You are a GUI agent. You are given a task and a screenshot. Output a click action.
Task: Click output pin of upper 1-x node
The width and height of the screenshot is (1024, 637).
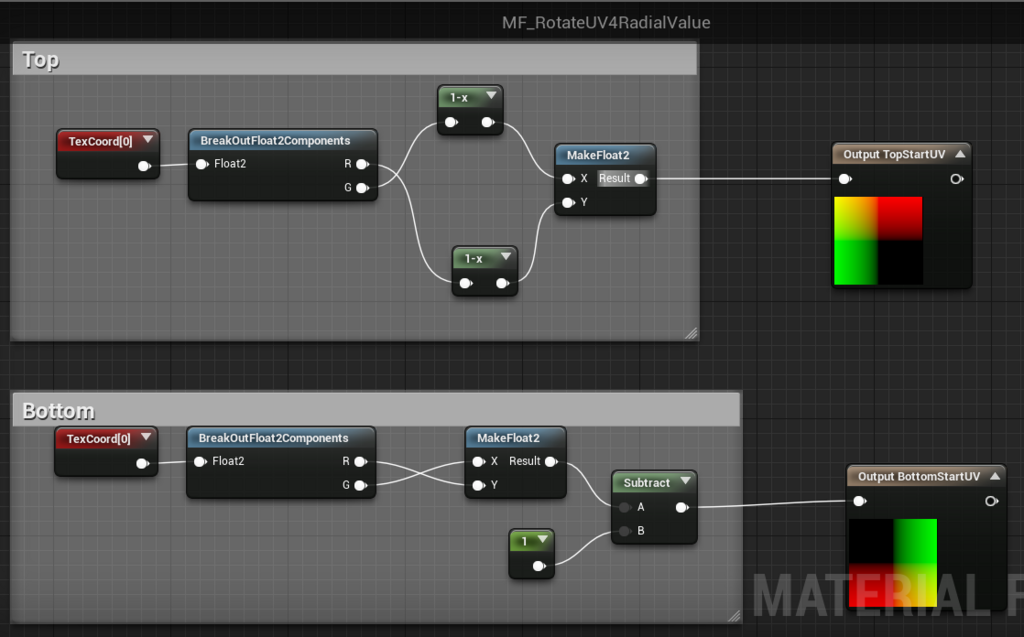pyautogui.click(x=487, y=122)
